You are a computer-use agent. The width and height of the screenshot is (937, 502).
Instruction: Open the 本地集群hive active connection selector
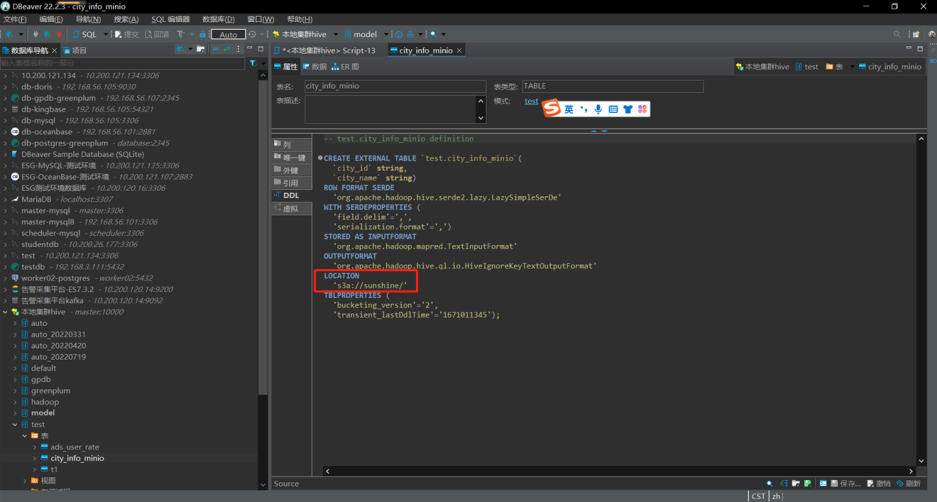click(x=304, y=34)
